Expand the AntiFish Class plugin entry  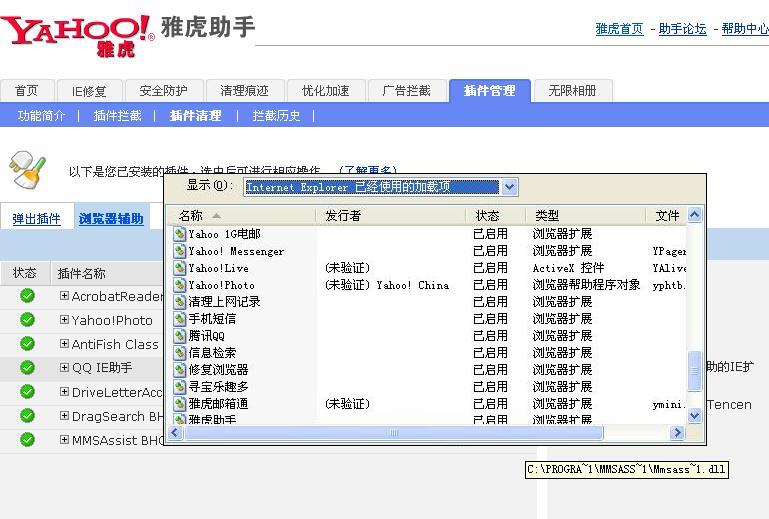coord(64,343)
